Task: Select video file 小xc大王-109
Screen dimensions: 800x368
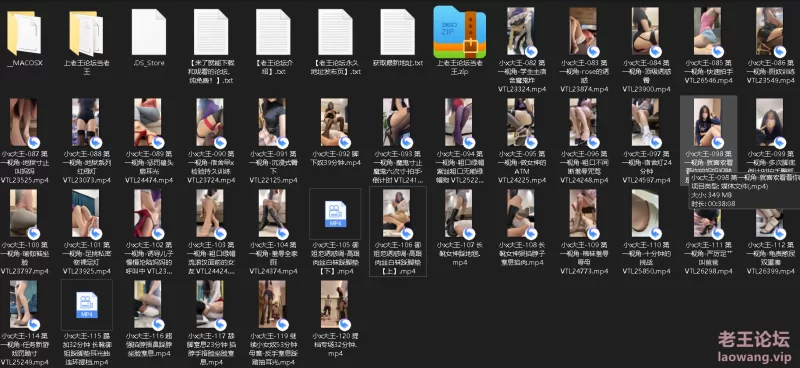Action: 584,214
